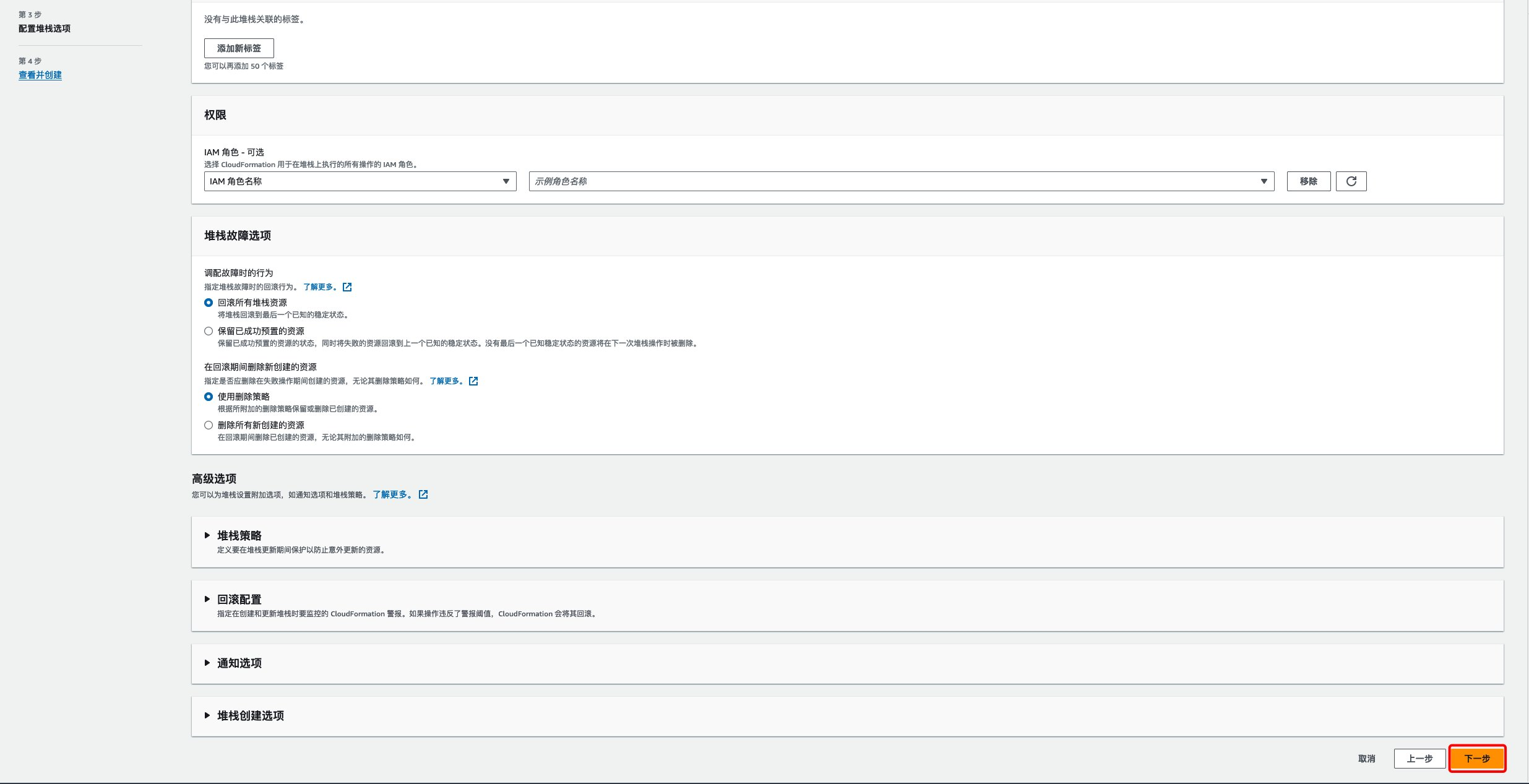Expand the 回滚配置 section

click(x=239, y=600)
